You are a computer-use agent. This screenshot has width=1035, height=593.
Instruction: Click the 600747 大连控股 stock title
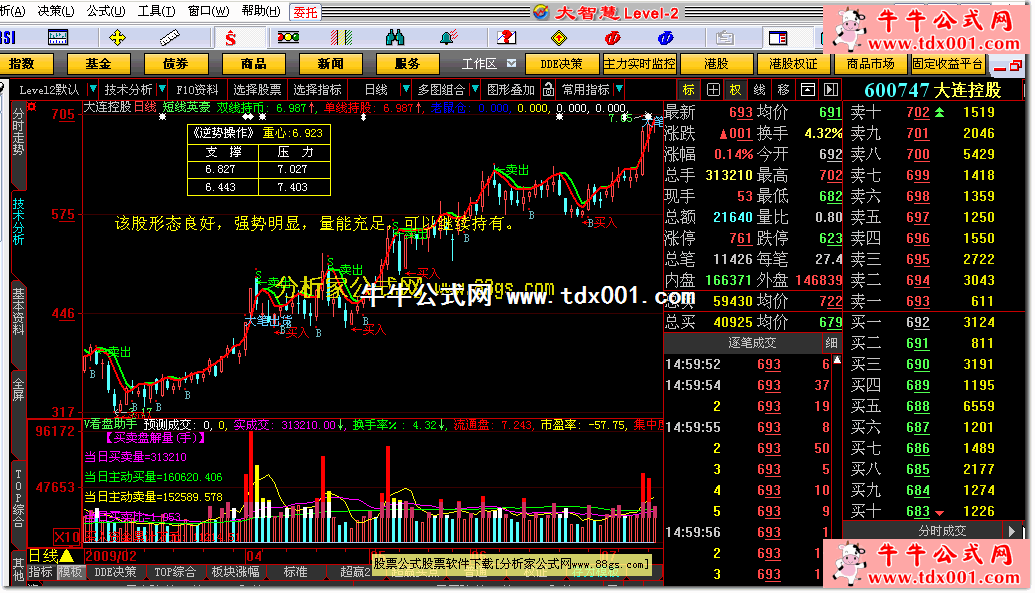point(933,90)
